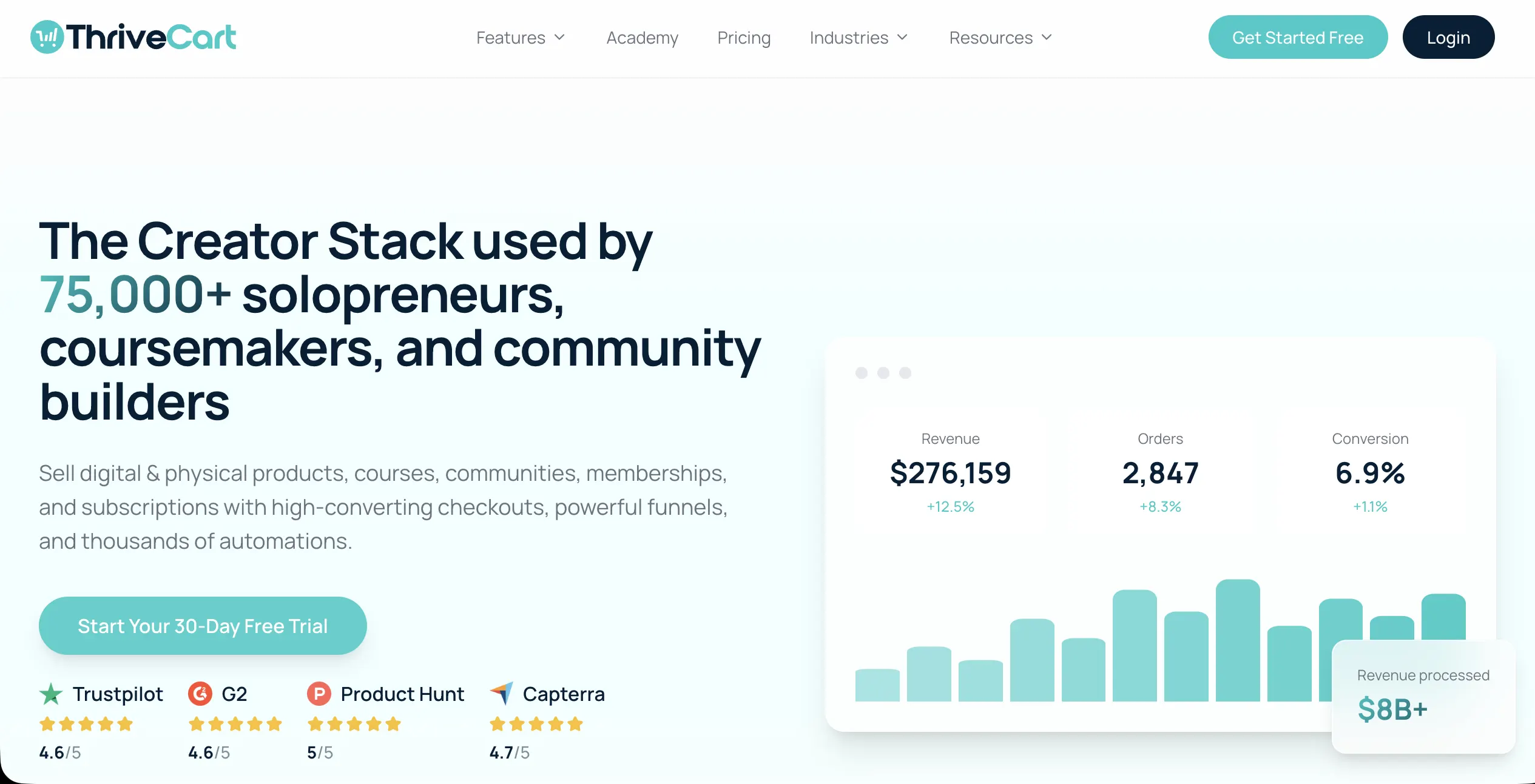
Task: Click the Revenue $276,159 value
Action: point(950,473)
